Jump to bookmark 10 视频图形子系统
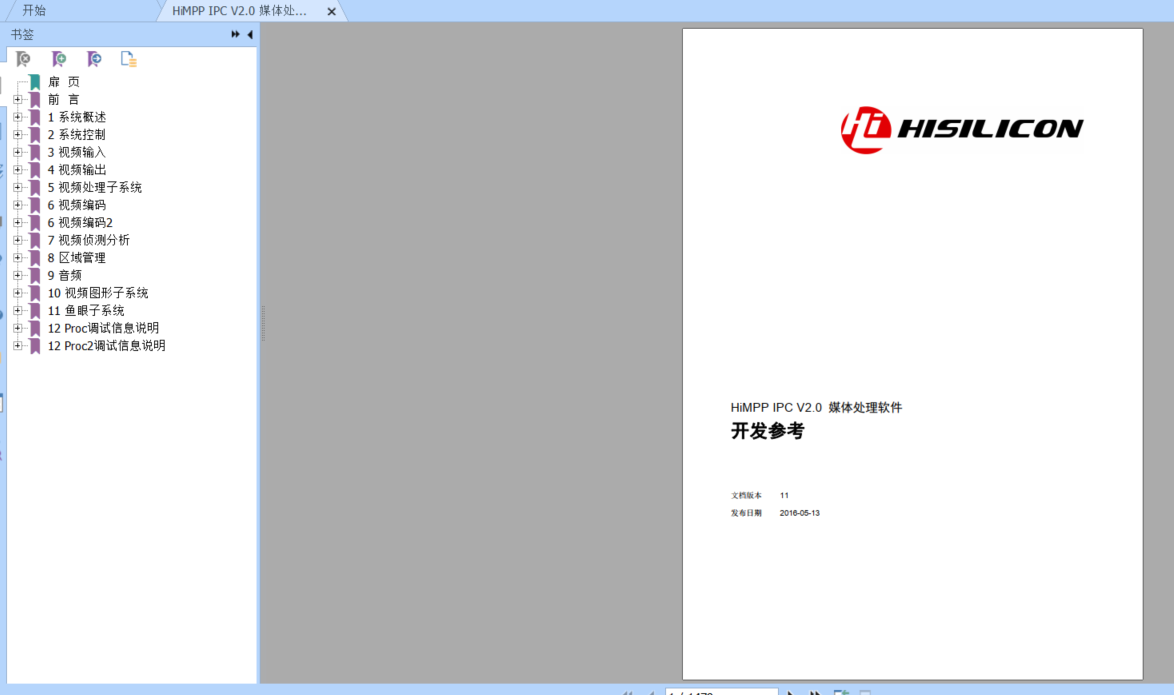The image size is (1174, 695). click(98, 293)
